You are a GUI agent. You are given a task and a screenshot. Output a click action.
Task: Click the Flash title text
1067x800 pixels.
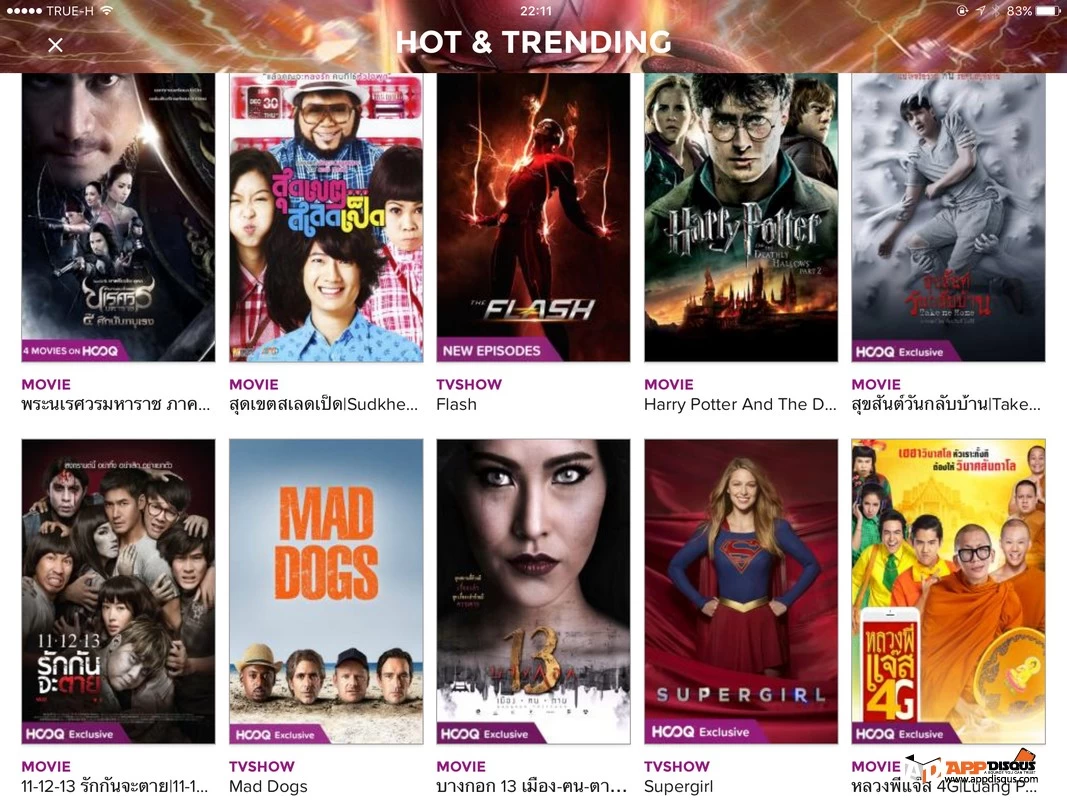click(456, 404)
